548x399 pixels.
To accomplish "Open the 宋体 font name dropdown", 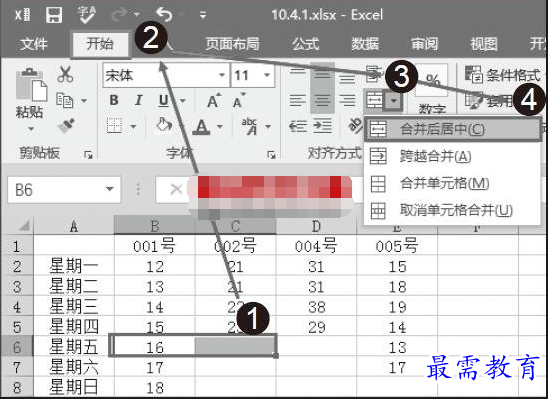I will pos(222,75).
